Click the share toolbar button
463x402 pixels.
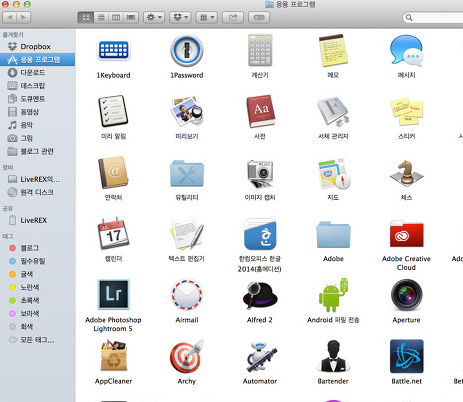[233, 17]
